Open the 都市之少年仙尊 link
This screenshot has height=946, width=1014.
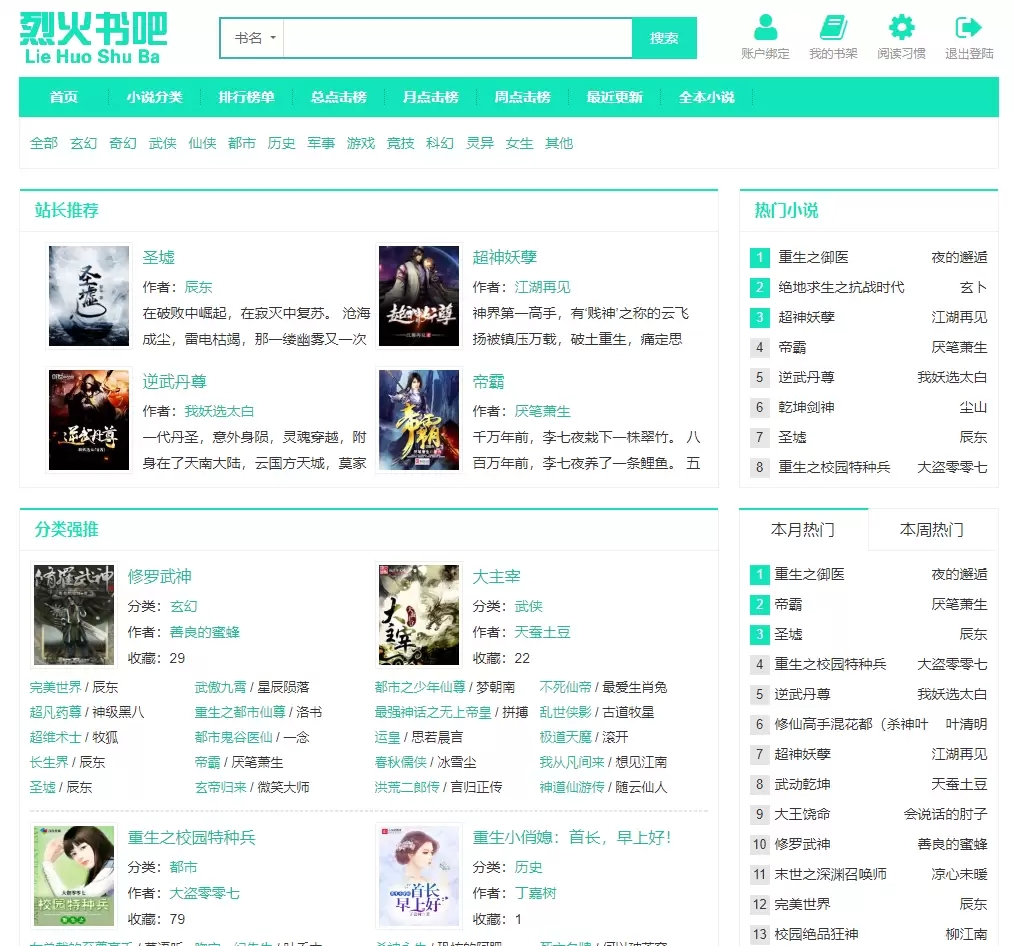point(420,687)
